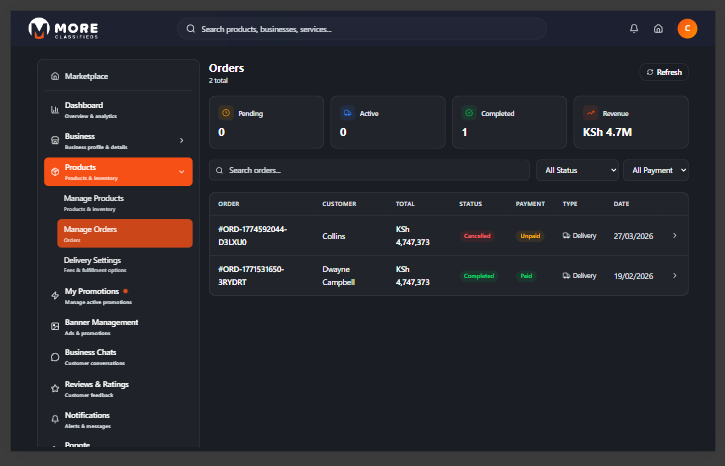Click the notification bell icon in header
Screen dimensions: 725x466
(634, 29)
